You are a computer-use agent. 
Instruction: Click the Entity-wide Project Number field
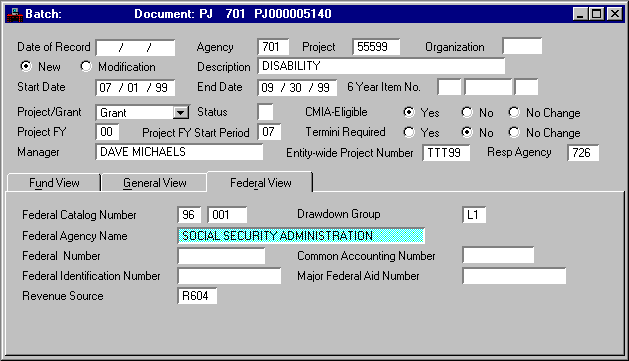446,153
